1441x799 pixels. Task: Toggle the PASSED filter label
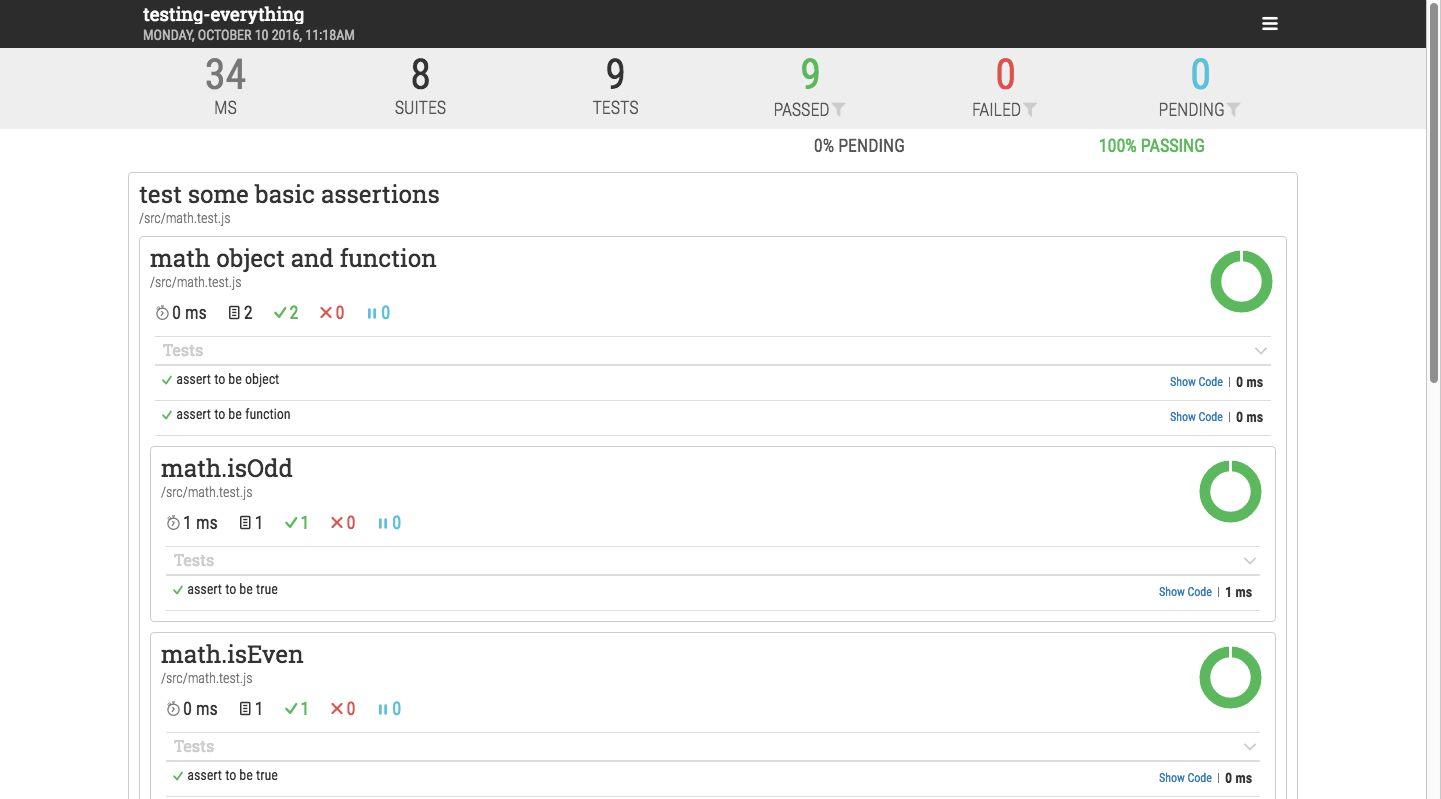802,110
